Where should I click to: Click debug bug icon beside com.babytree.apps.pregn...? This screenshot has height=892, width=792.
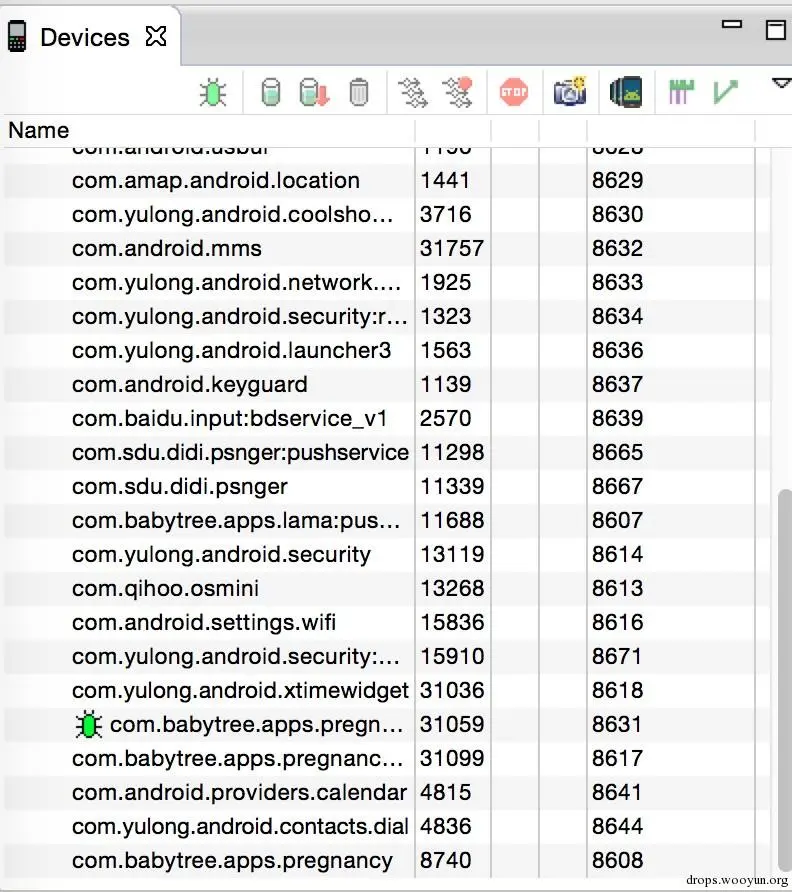[89, 725]
